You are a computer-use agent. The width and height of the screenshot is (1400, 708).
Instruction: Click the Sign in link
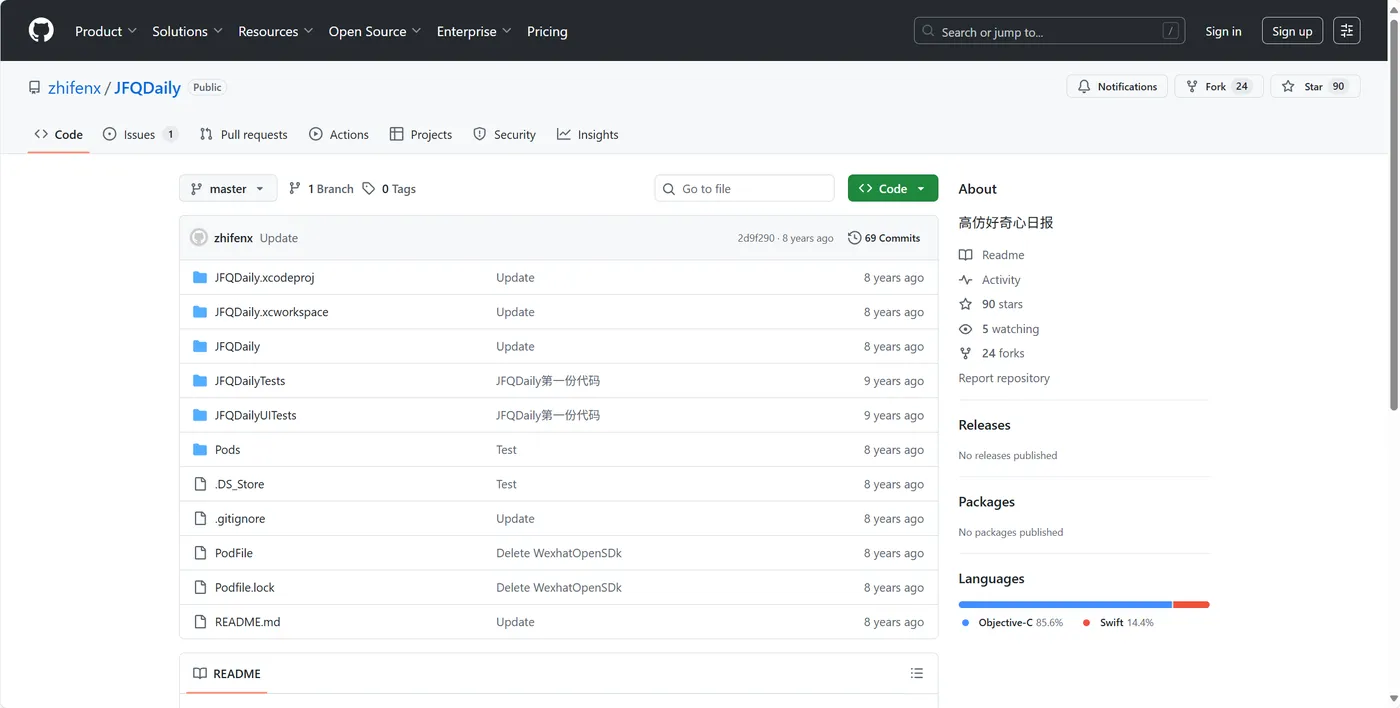tap(1223, 31)
